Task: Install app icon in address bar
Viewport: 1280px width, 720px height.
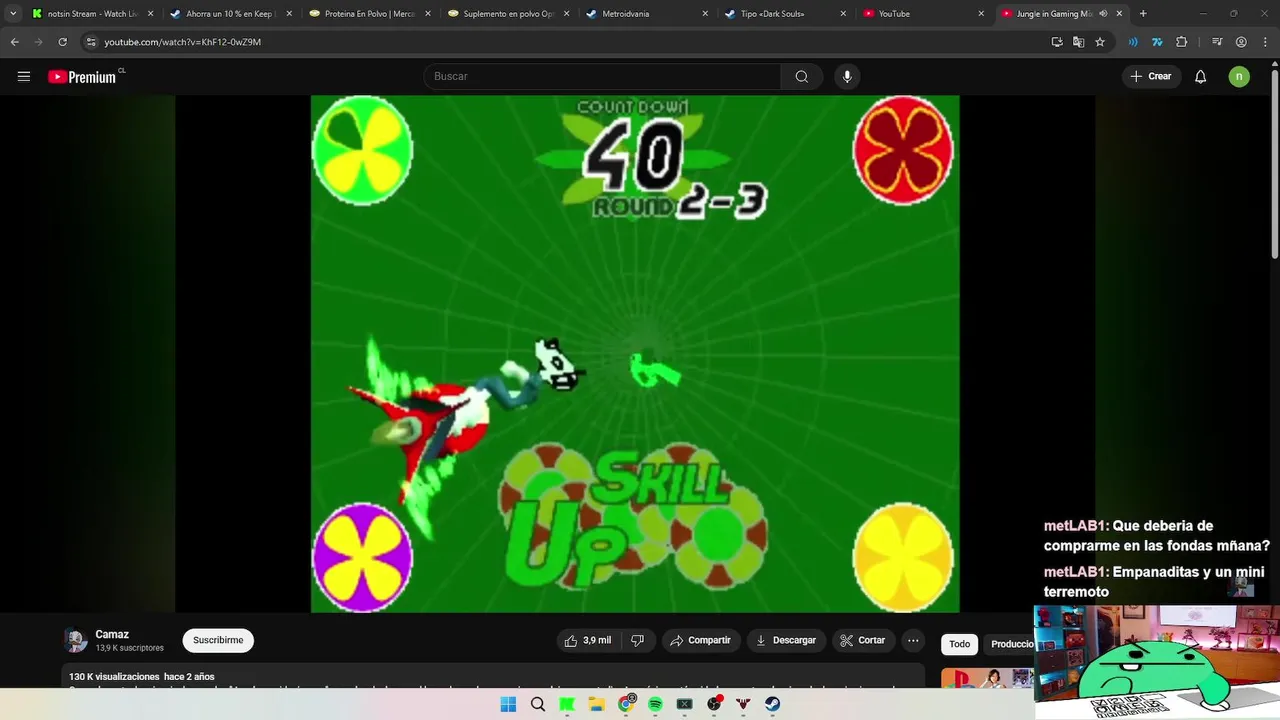Action: 1057,42
